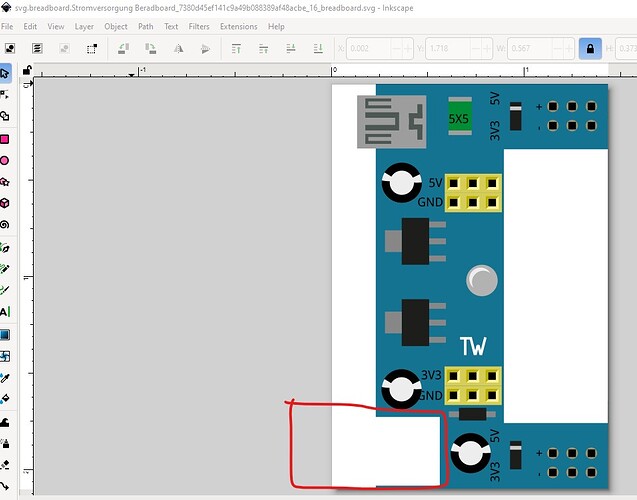This screenshot has height=500, width=637.
Task: Select the Text tool
Action: click(x=5, y=312)
